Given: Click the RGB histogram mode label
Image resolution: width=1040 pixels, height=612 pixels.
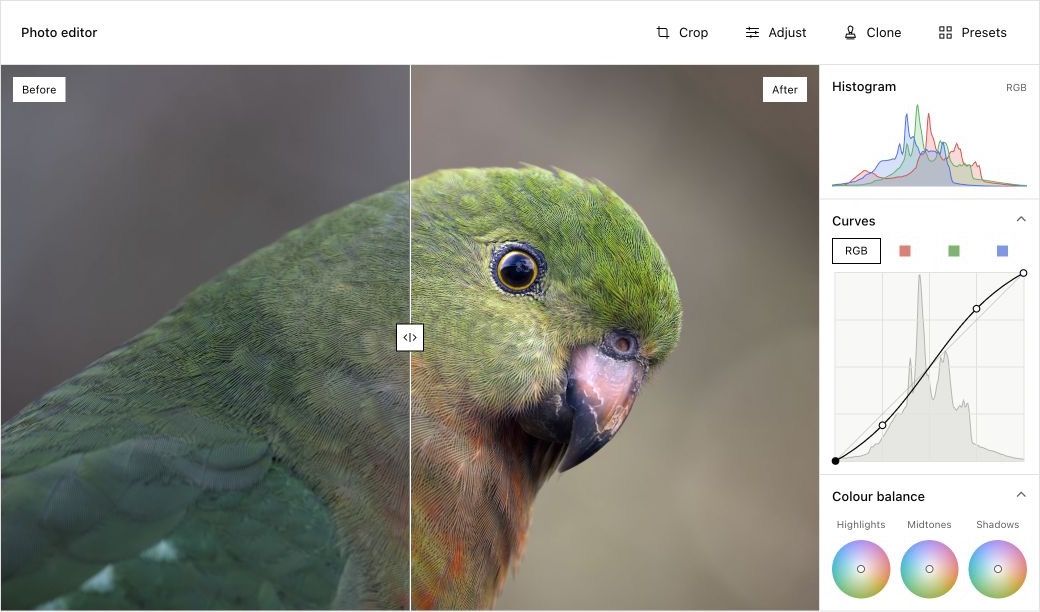Looking at the screenshot, I should (x=1015, y=88).
